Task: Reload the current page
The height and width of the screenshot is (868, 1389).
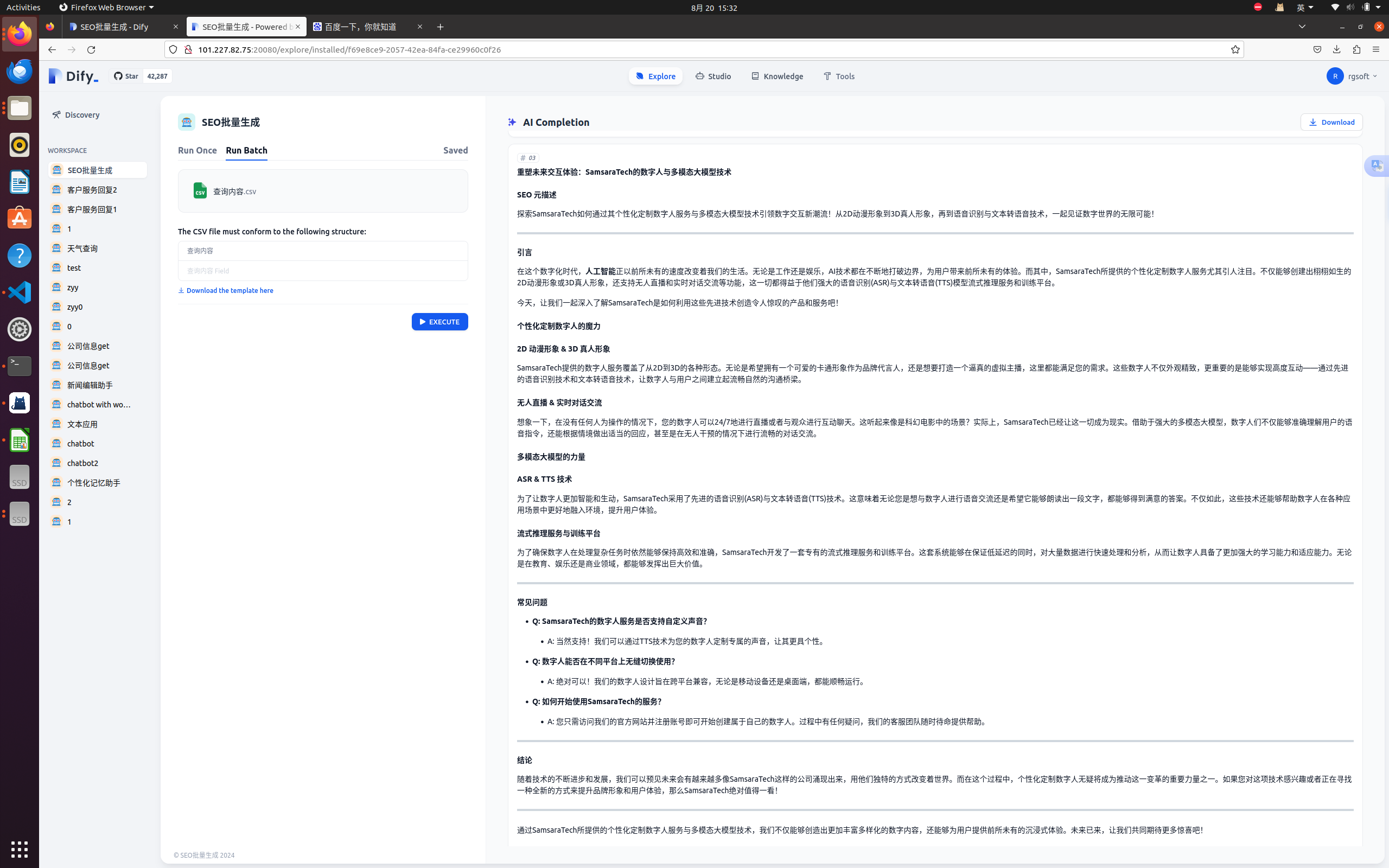Action: pos(91,49)
